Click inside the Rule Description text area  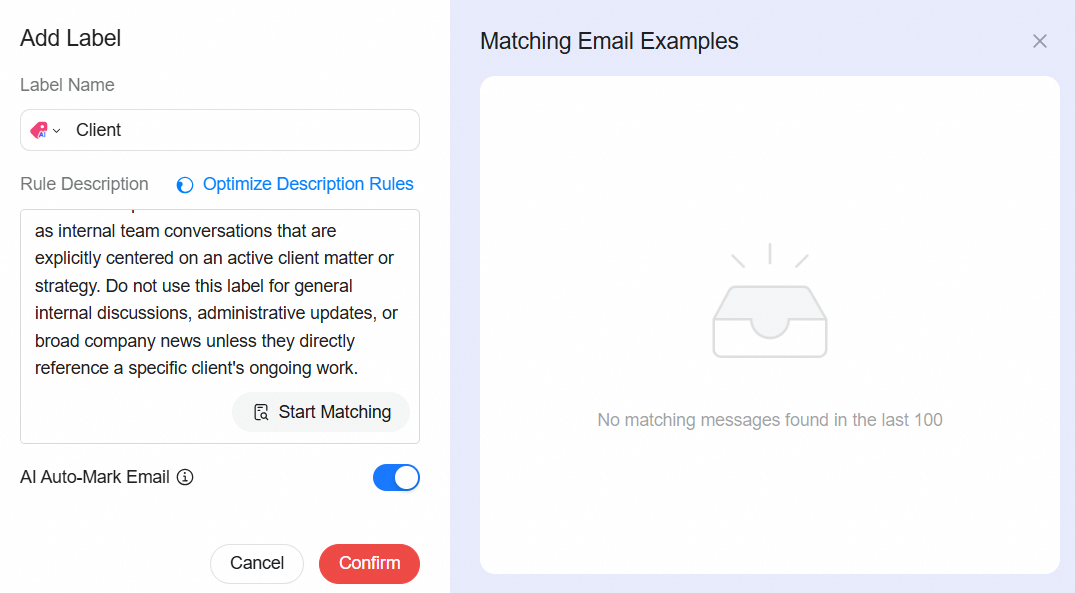[x=219, y=326]
